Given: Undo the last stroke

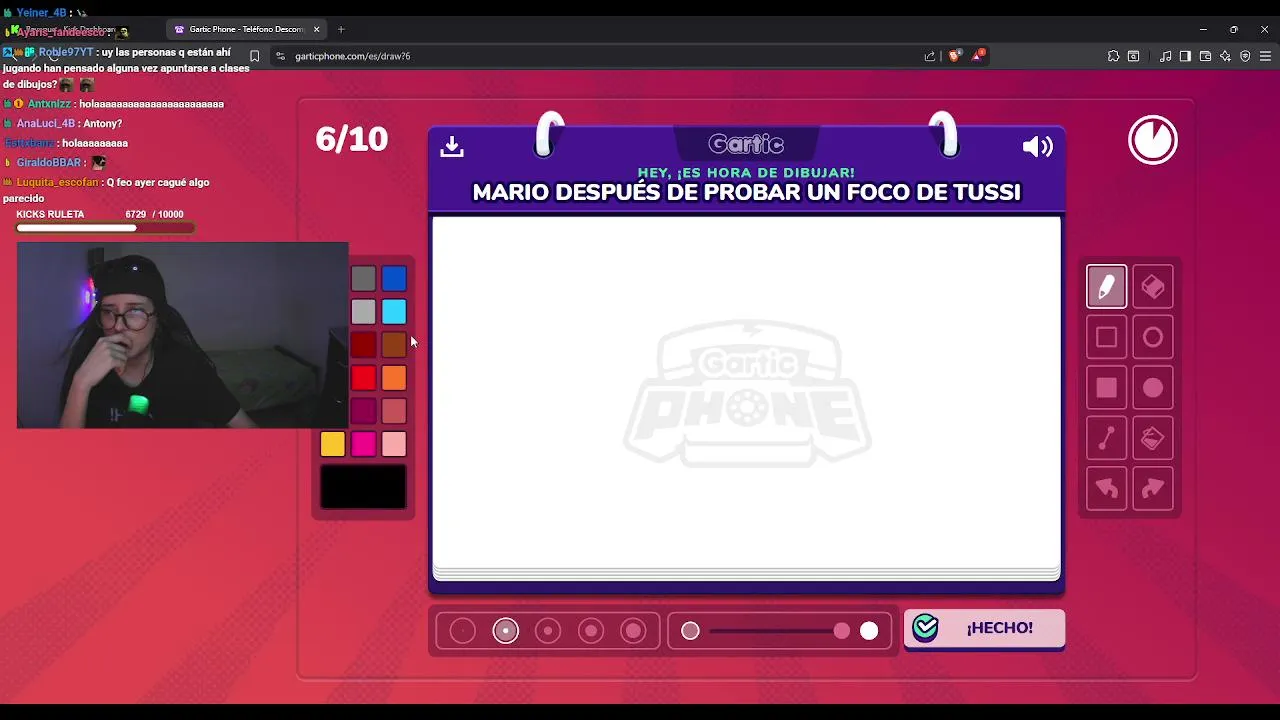Looking at the screenshot, I should (1106, 488).
